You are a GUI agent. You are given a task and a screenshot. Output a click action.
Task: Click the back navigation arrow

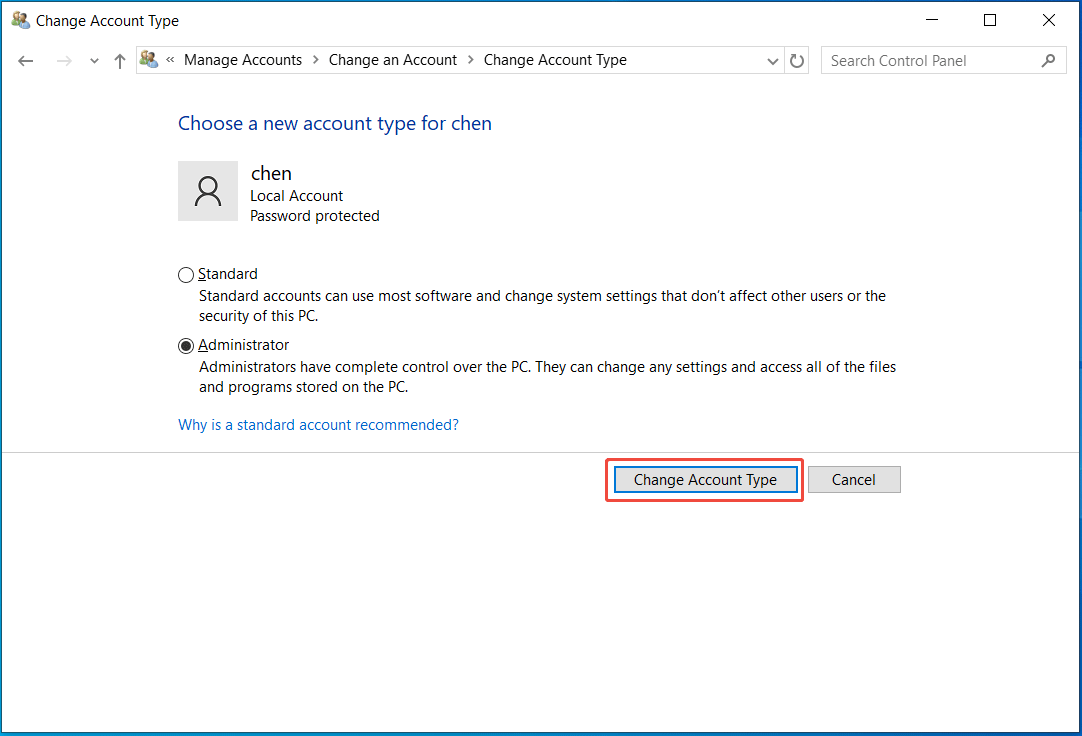25,60
